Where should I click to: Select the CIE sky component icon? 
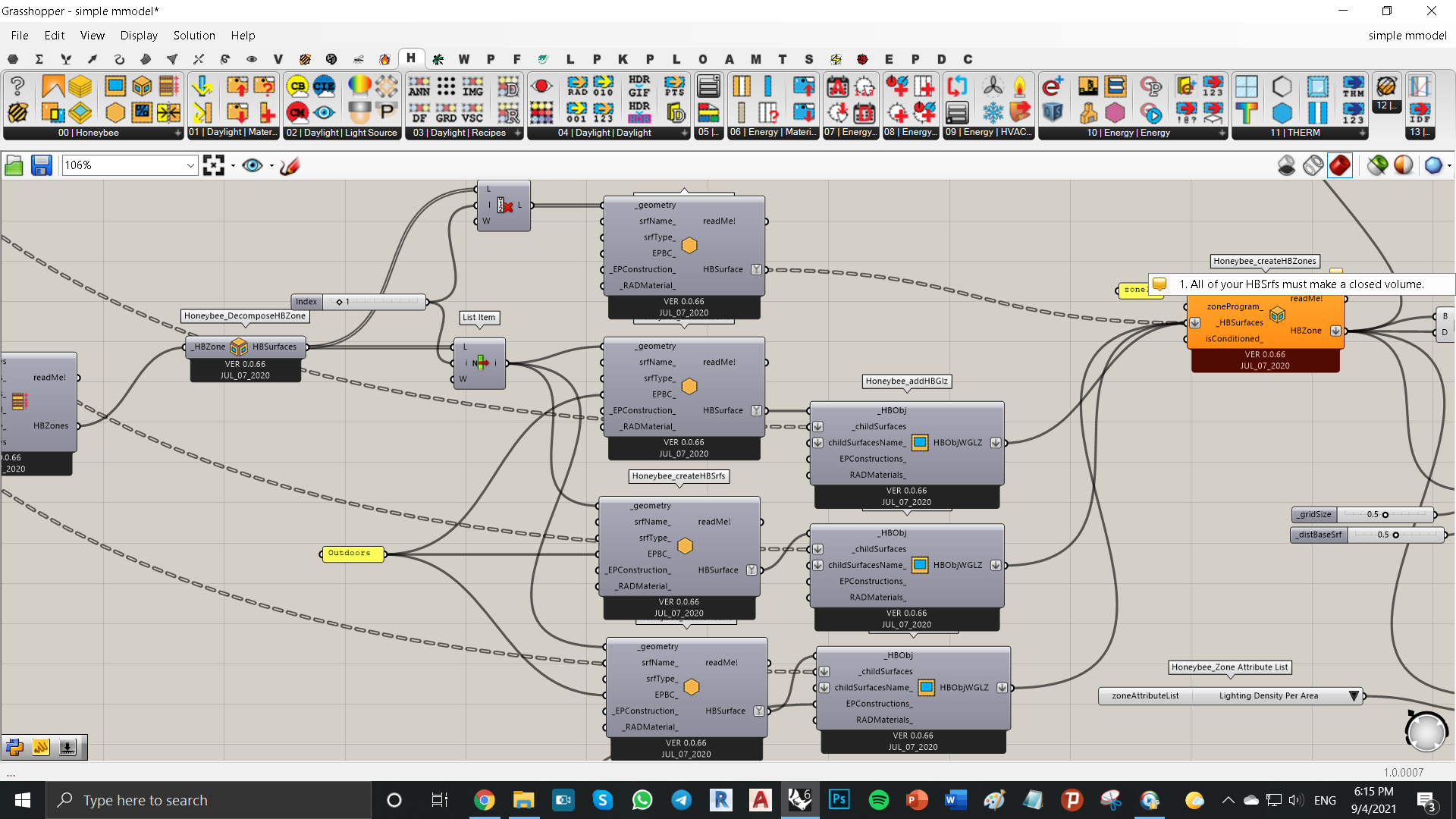tap(325, 86)
